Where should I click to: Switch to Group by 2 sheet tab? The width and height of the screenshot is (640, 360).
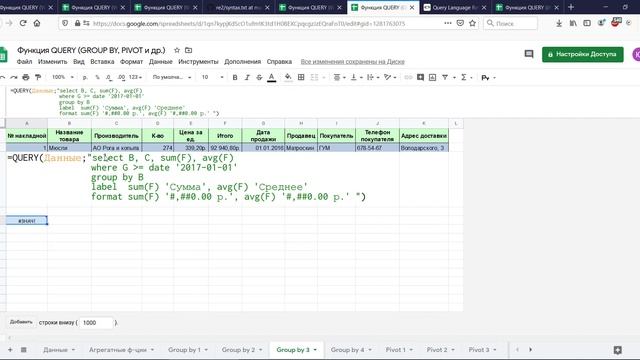pos(242,350)
